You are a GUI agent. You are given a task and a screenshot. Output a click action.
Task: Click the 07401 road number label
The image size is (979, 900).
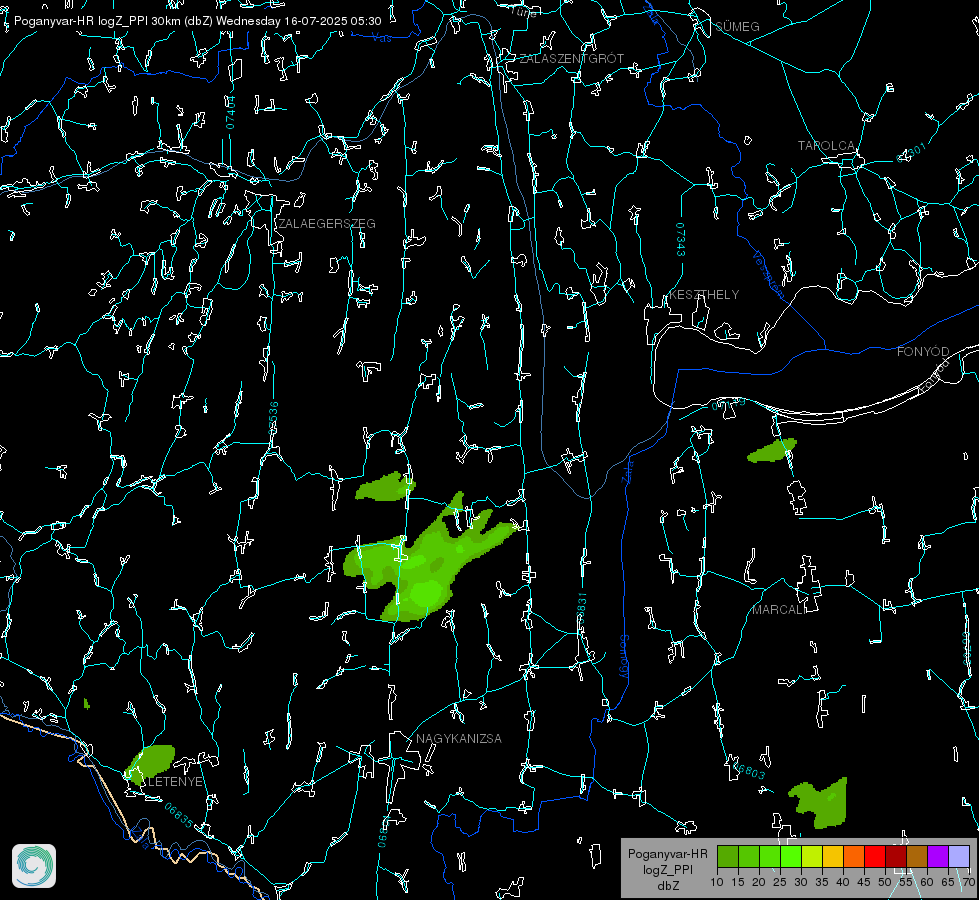pos(230,113)
